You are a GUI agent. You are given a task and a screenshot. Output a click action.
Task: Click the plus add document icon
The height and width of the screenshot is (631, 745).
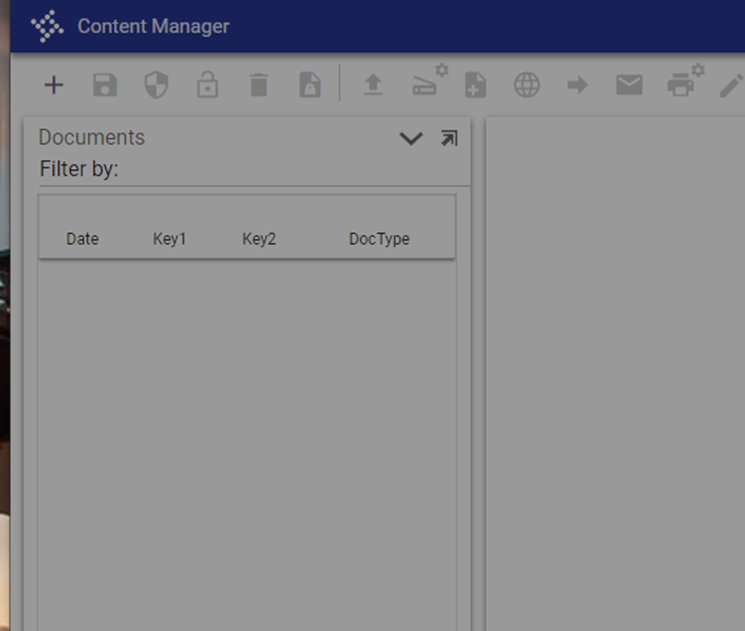pyautogui.click(x=54, y=86)
